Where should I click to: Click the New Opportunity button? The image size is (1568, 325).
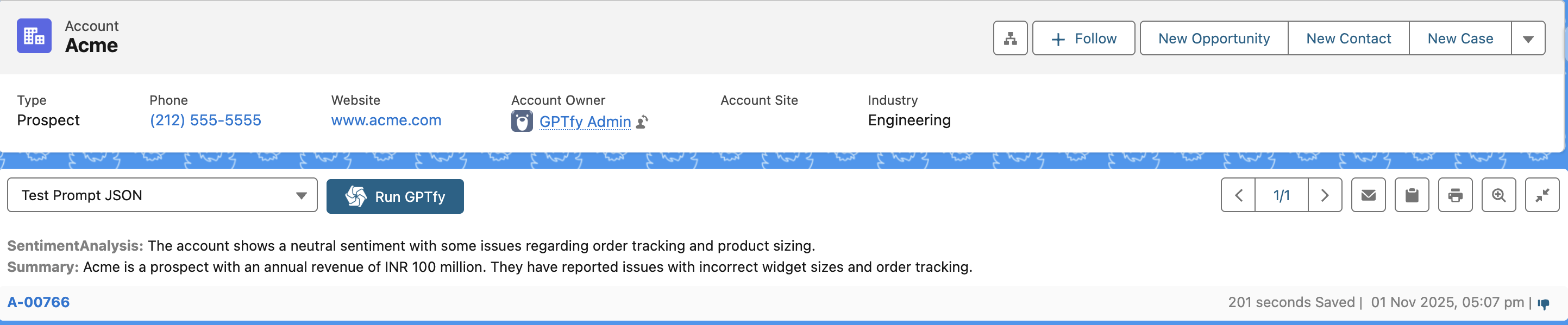1213,39
